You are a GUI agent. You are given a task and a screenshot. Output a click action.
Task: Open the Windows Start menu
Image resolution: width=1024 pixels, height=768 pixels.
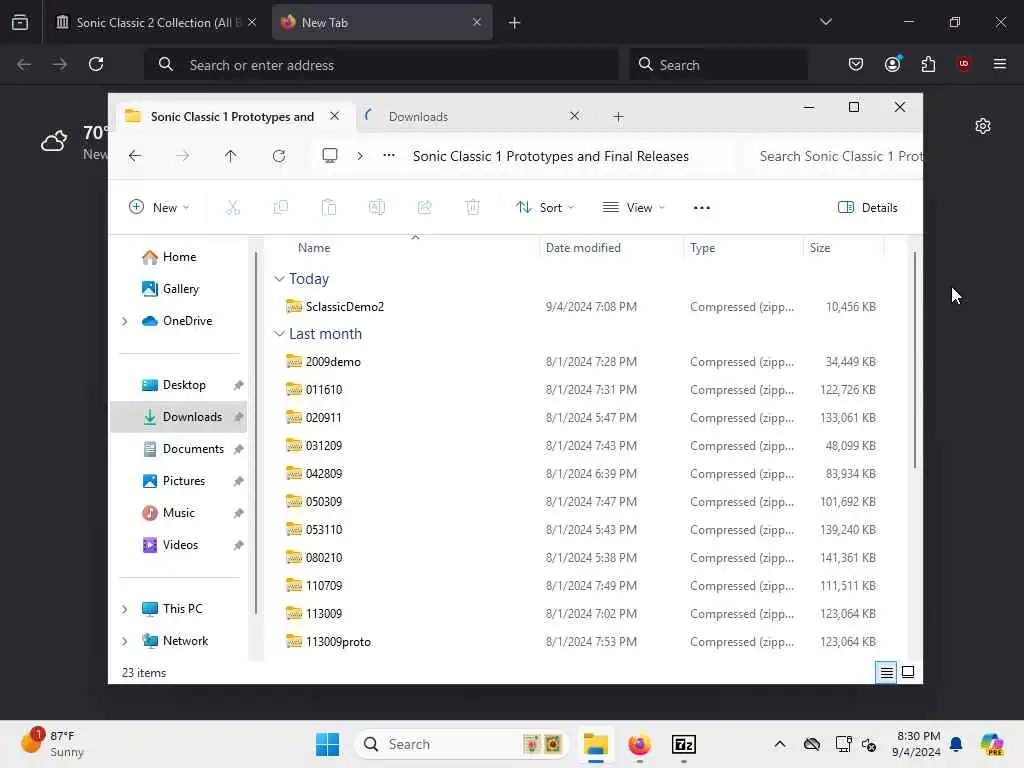coord(327,744)
